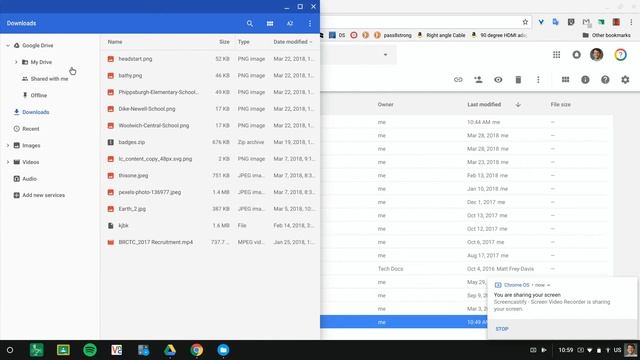
Task: Open the Audio sidebar entry
Action: click(29, 179)
